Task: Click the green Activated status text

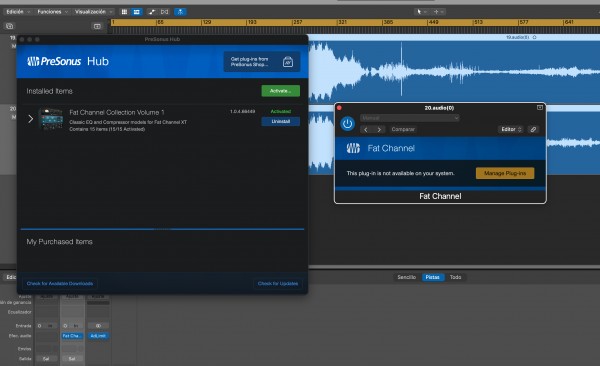Action: pos(280,111)
